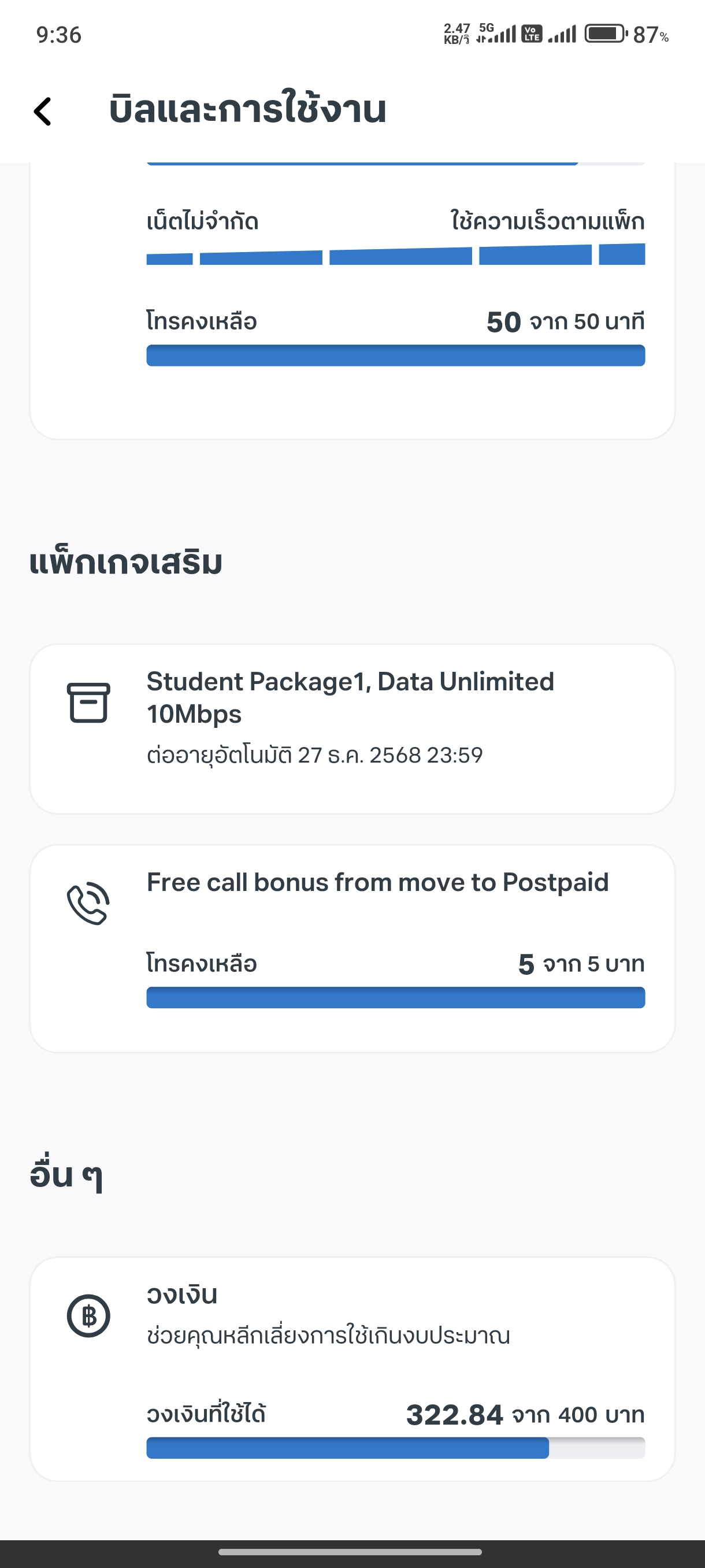Tap the วงเงิน credit limit heading
705x1568 pixels.
pos(182,1295)
